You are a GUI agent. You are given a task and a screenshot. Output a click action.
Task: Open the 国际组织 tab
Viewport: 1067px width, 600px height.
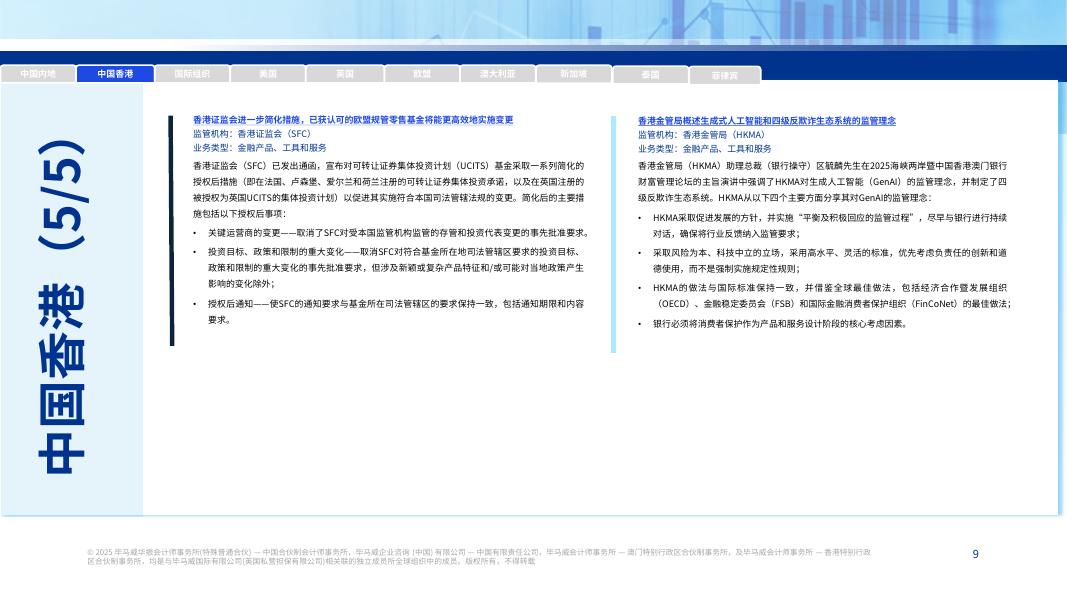(191, 73)
